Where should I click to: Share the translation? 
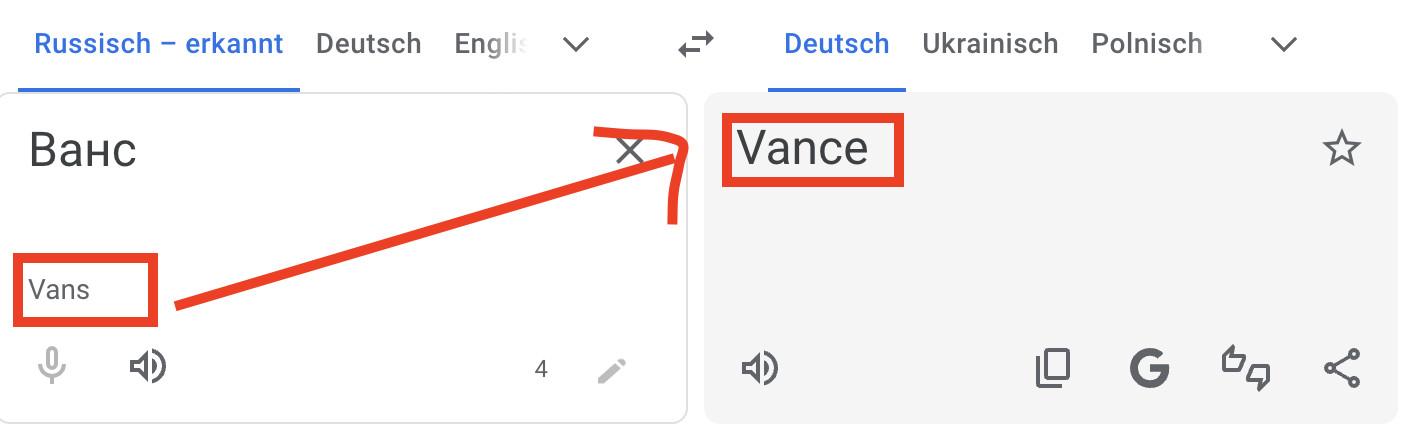[x=1342, y=369]
